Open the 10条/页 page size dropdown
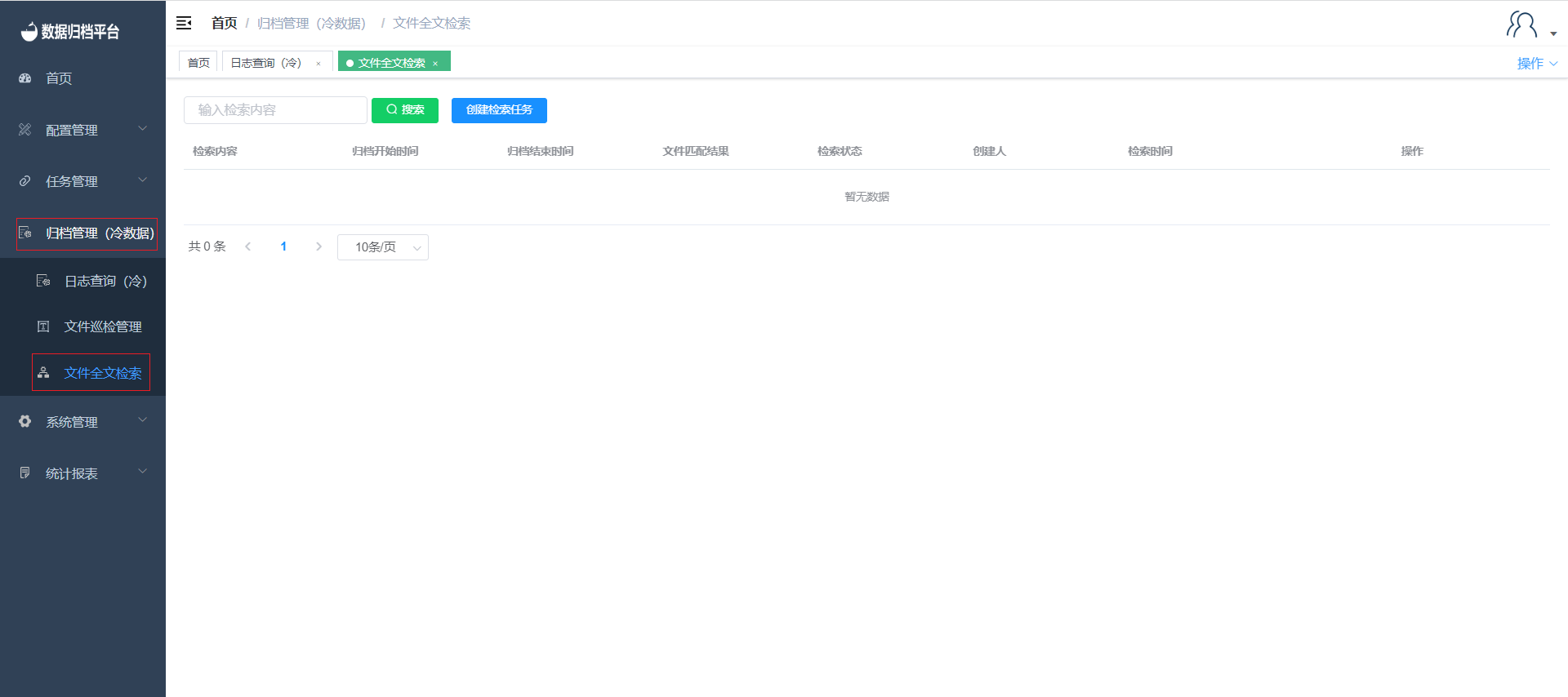Viewport: 1568px width, 697px height. coord(383,247)
